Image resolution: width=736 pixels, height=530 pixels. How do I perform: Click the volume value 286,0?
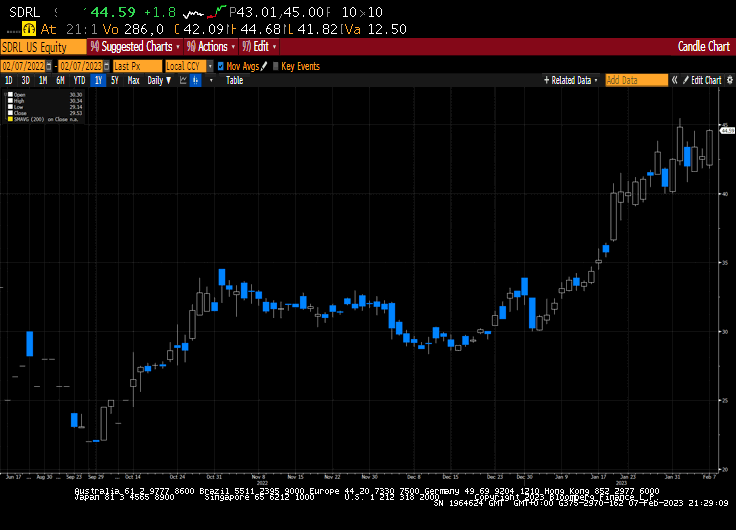coord(143,30)
